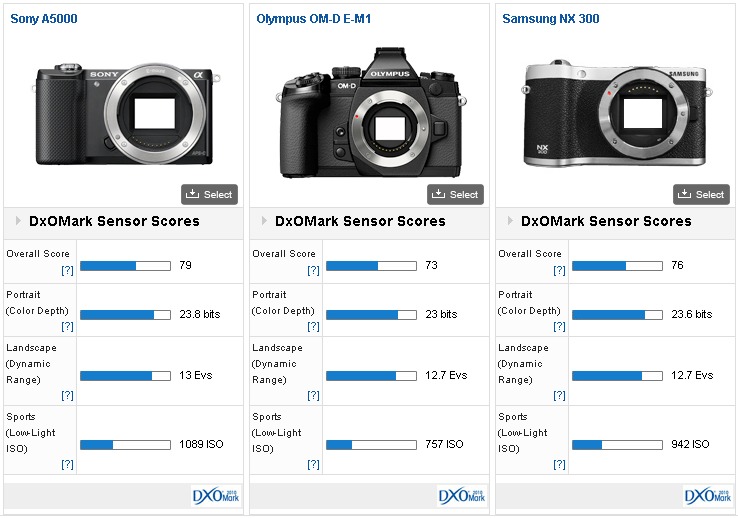Click Sony Portrait (Color Depth) label
The image size is (738, 518).
point(37,303)
